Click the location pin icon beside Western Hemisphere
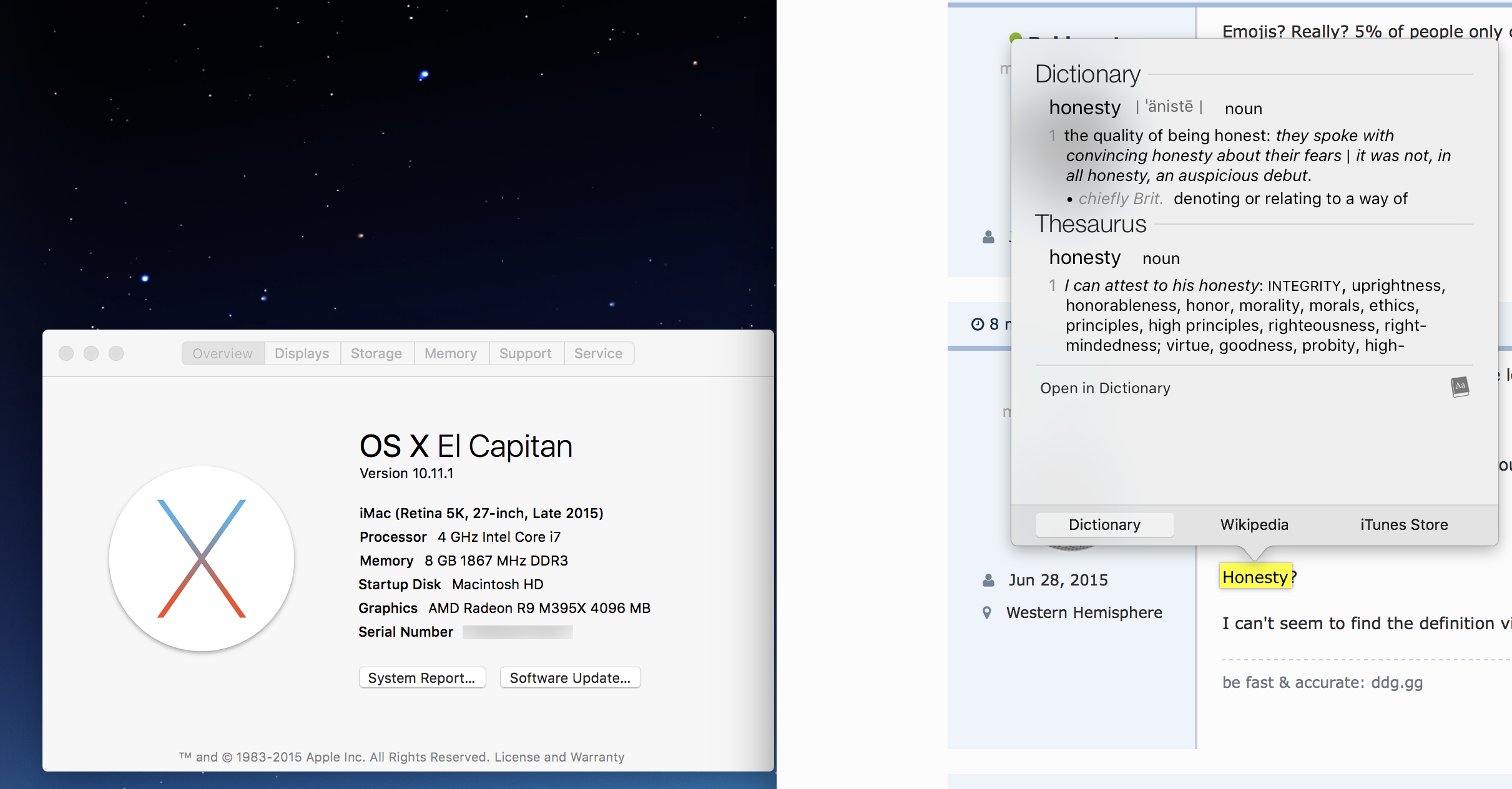The image size is (1512, 789). point(987,612)
